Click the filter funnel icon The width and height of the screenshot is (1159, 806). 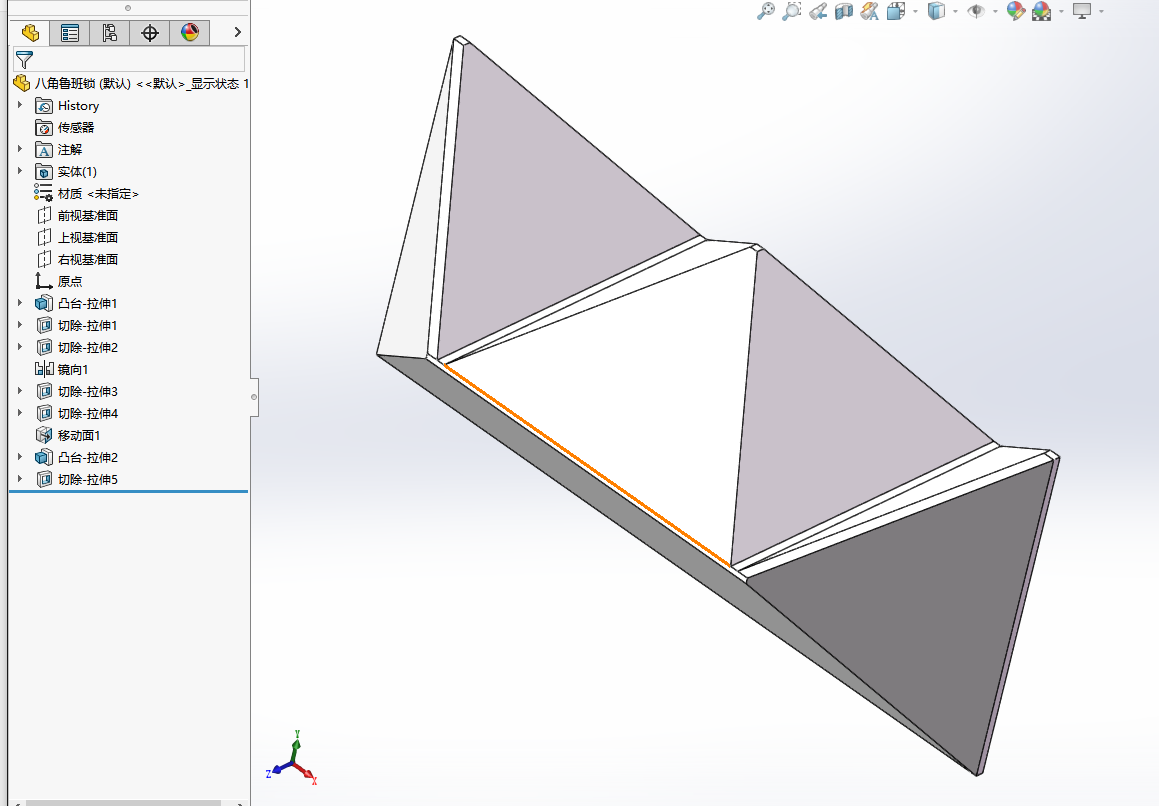pos(24,60)
